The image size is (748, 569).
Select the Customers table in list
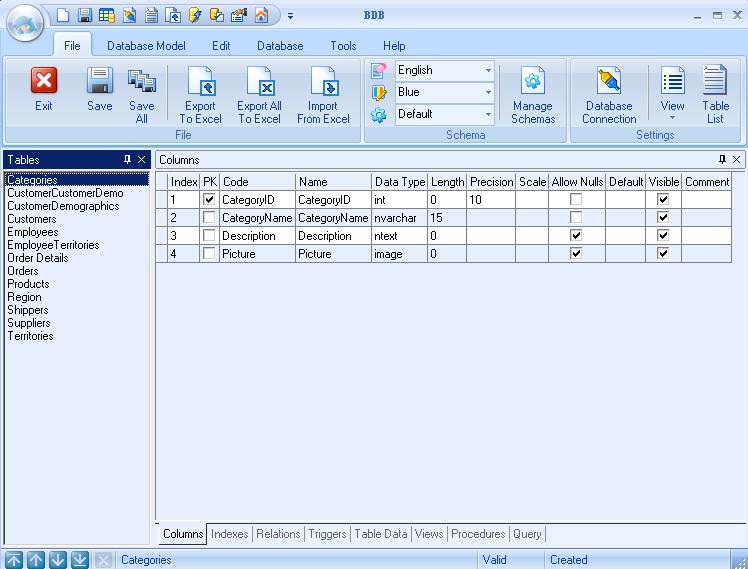pos(32,219)
